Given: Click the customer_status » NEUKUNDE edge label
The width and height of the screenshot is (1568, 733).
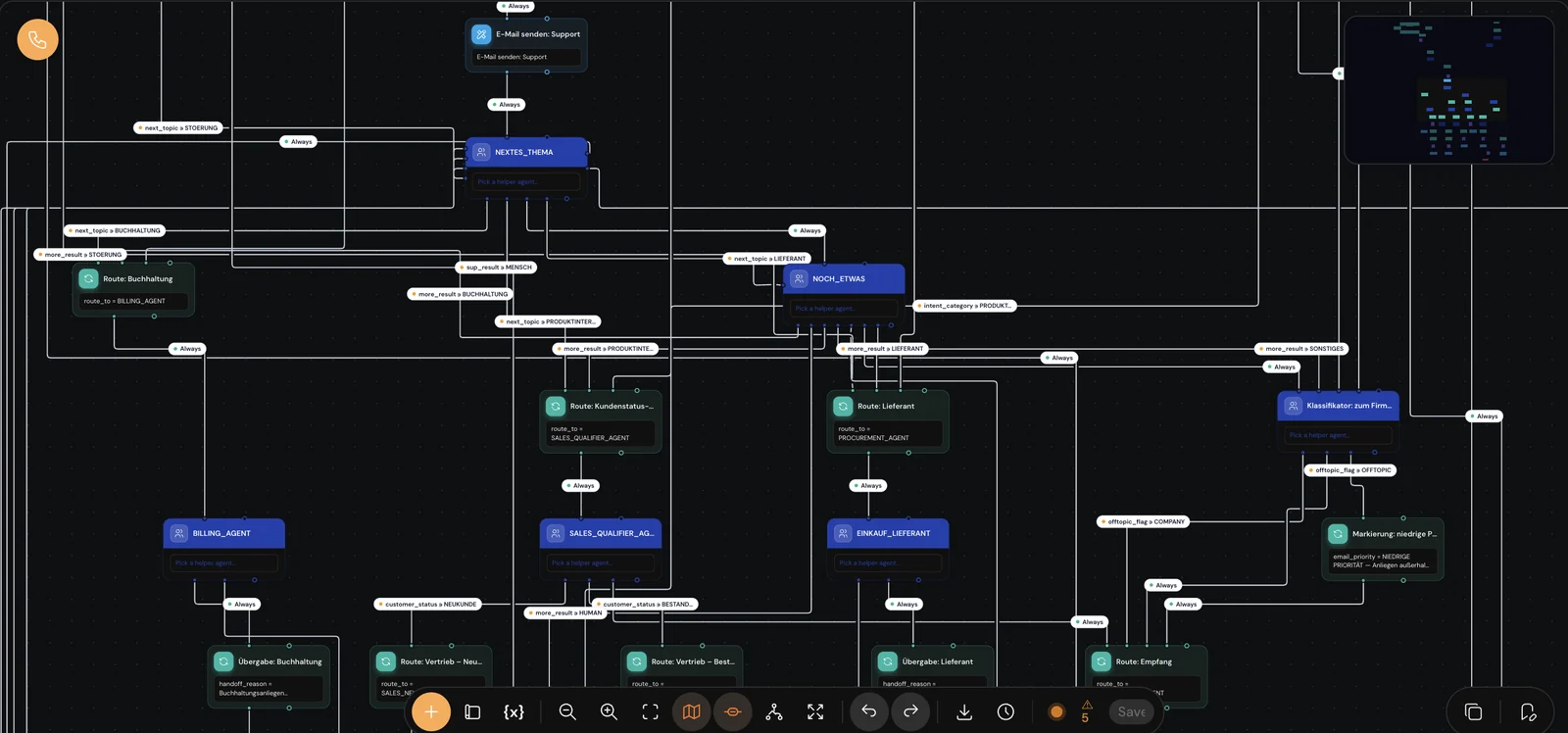Looking at the screenshot, I should 427,605.
